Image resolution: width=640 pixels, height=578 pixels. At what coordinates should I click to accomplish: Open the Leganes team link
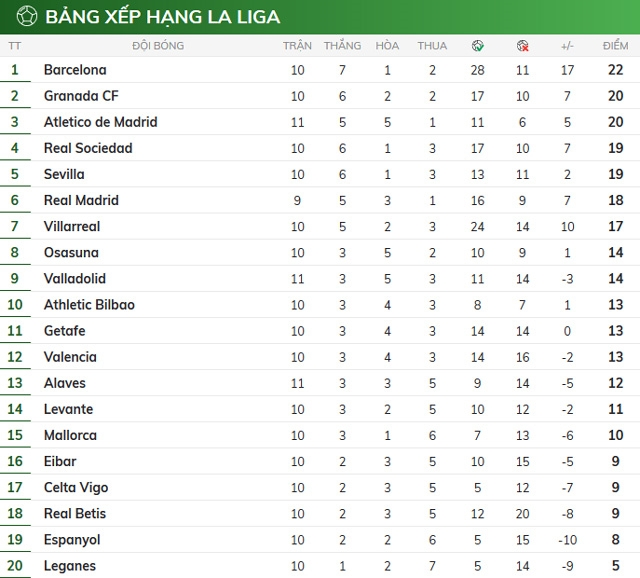tap(70, 566)
